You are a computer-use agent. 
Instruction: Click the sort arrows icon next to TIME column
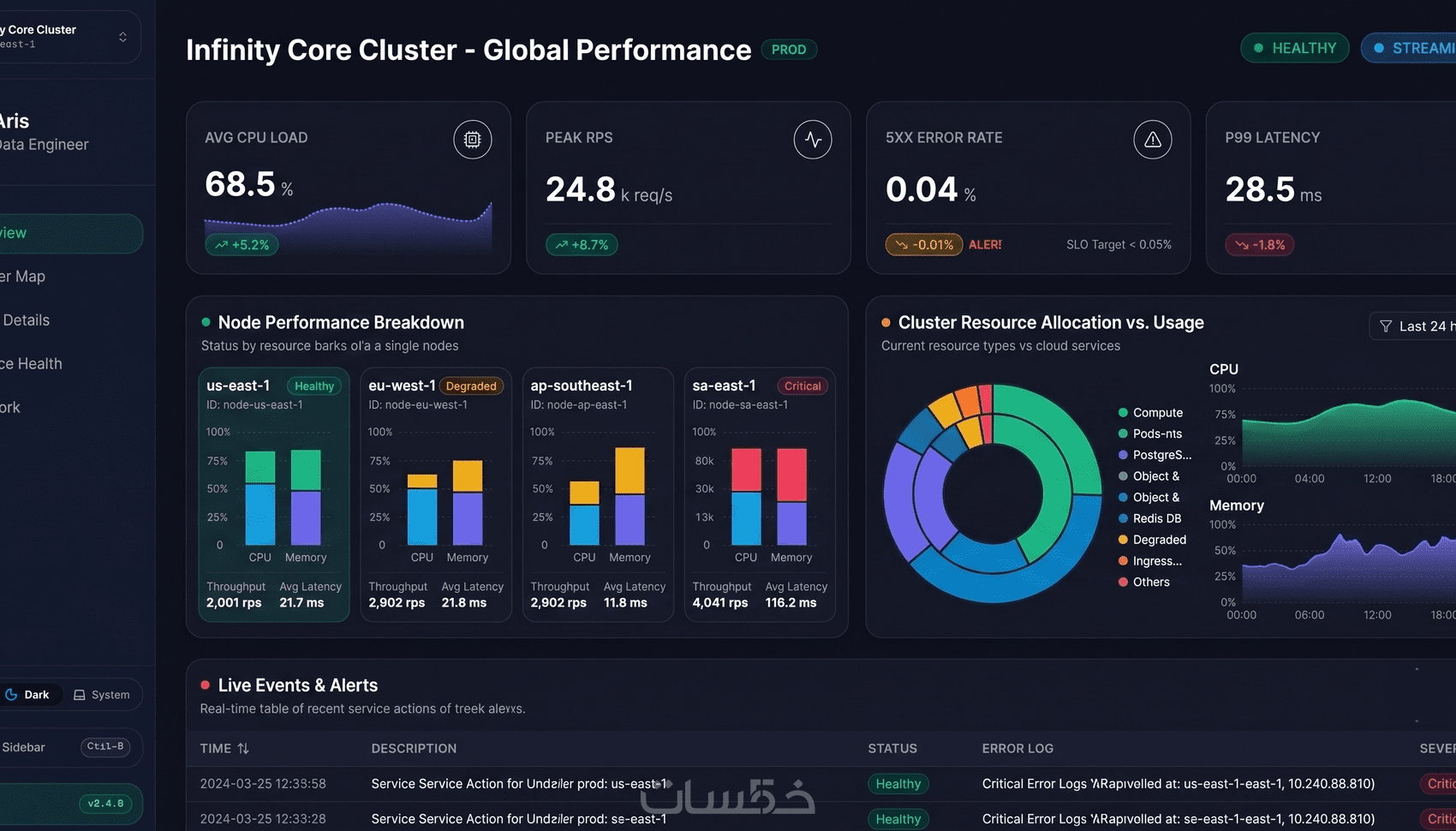pyautogui.click(x=243, y=749)
